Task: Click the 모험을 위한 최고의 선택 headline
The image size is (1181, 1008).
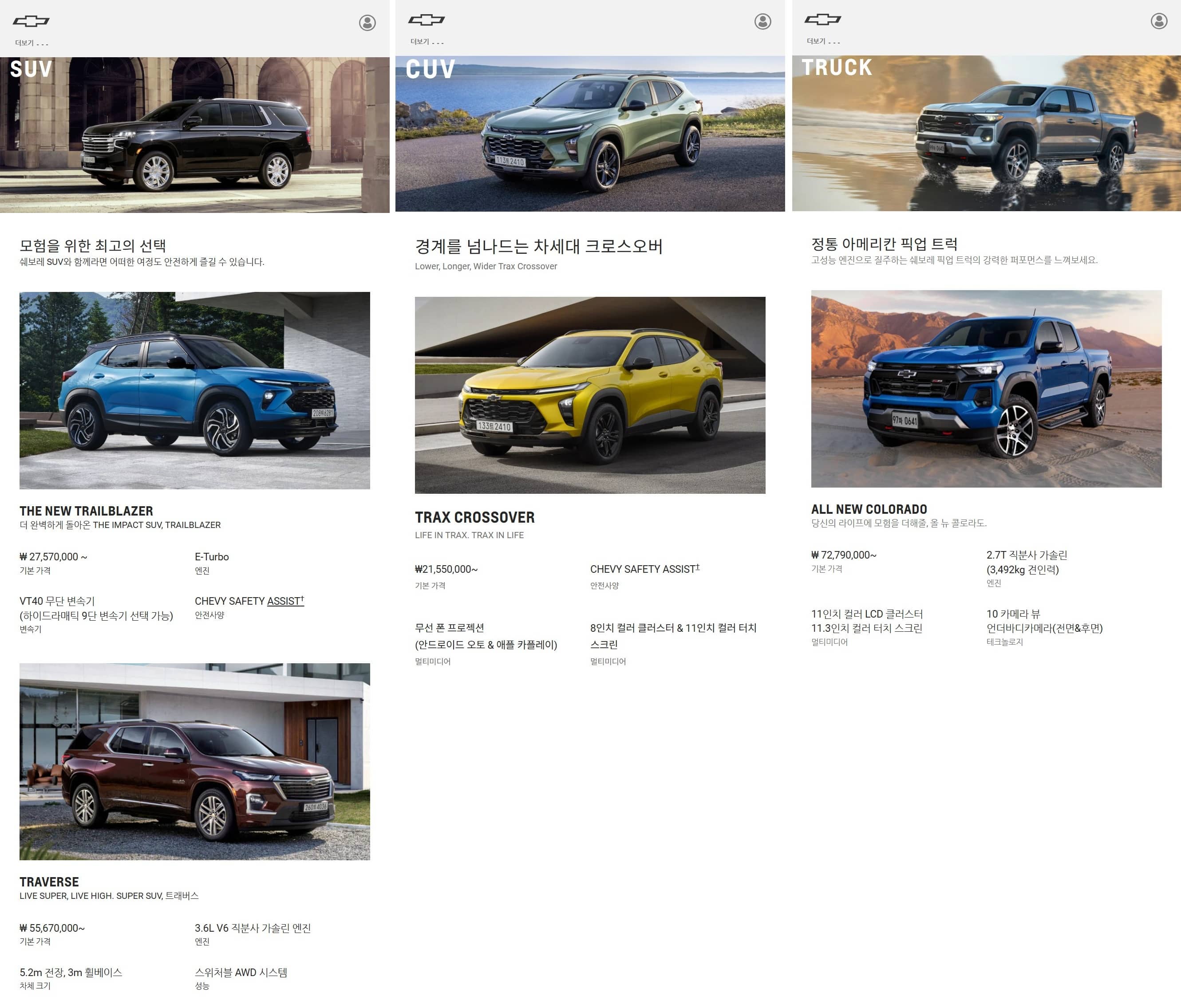Action: [93, 246]
